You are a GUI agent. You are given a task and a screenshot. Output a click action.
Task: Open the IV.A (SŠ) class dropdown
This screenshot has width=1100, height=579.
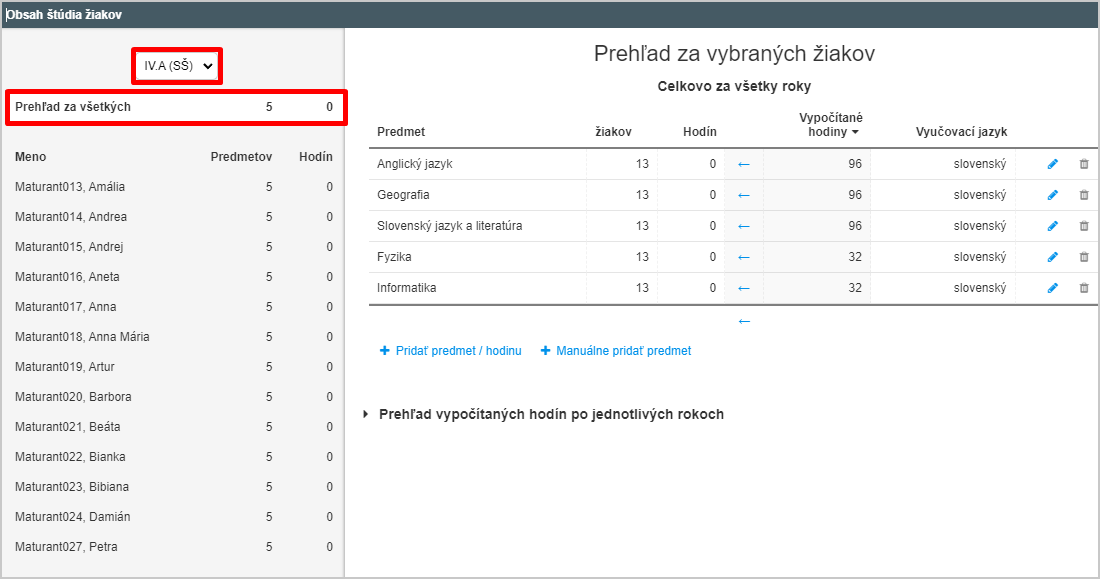click(177, 66)
